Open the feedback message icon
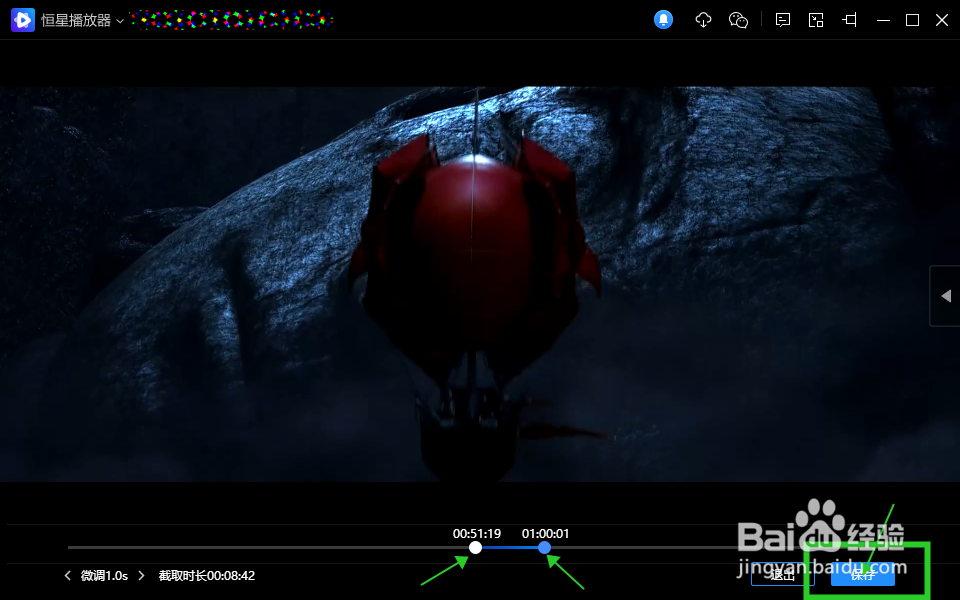The width and height of the screenshot is (960, 600). click(x=782, y=20)
